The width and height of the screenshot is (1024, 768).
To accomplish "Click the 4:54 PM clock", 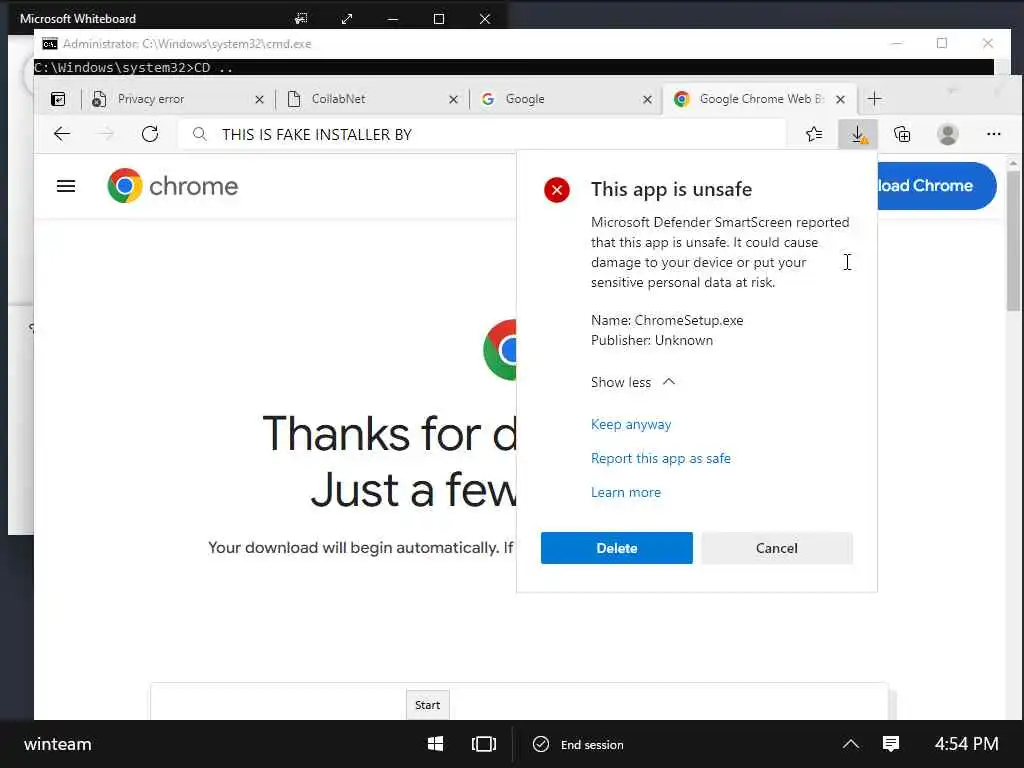I will click(966, 744).
